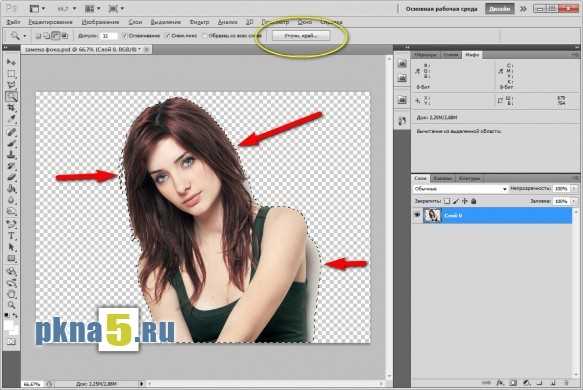The height and width of the screenshot is (390, 583).
Task: Click the Уточн. край button
Action: coord(301,36)
